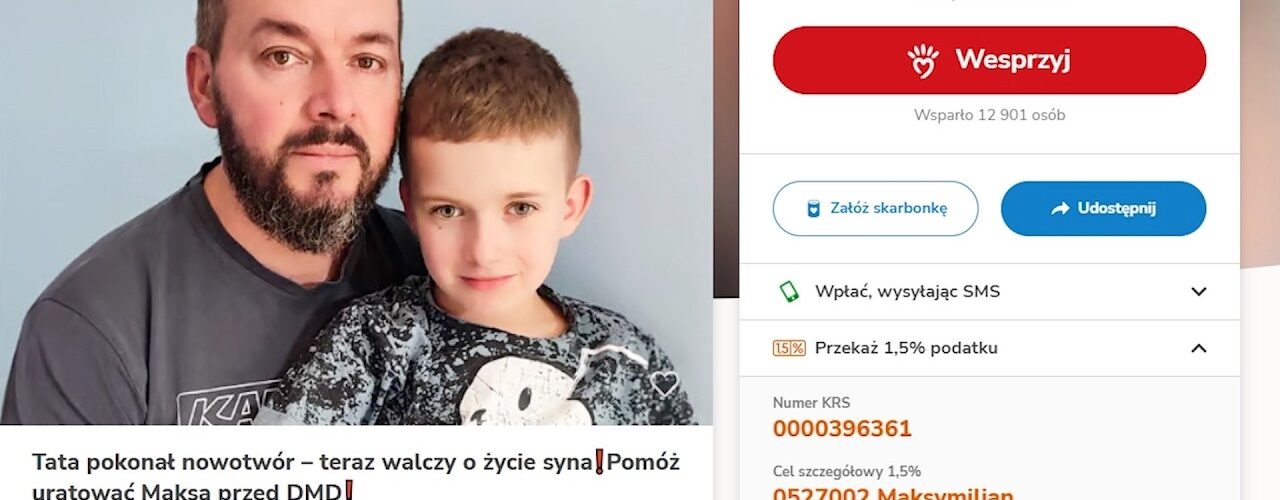Screen dimensions: 1280x500
Task: Click the Wsparło 12 901 osób supporter count
Action: (x=989, y=115)
